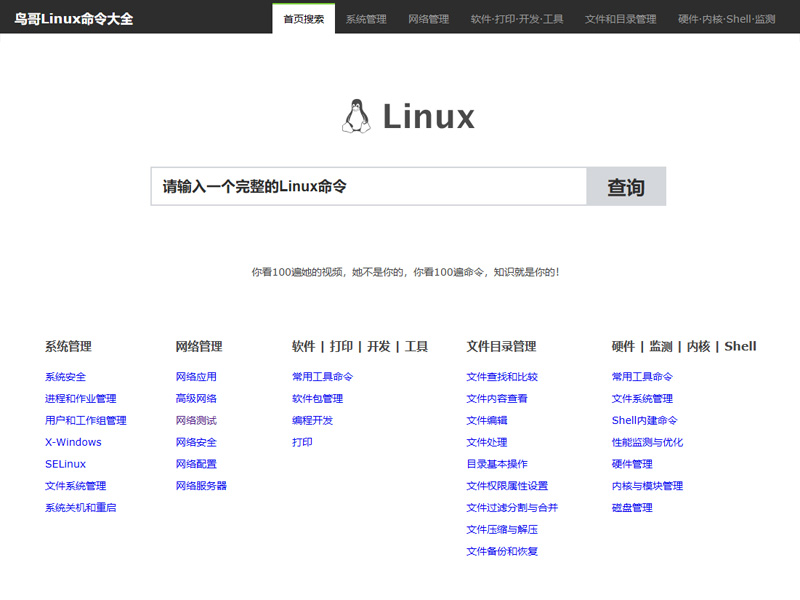Open the visited 网络测试 link
This screenshot has height=600, width=800.
pyautogui.click(x=196, y=421)
